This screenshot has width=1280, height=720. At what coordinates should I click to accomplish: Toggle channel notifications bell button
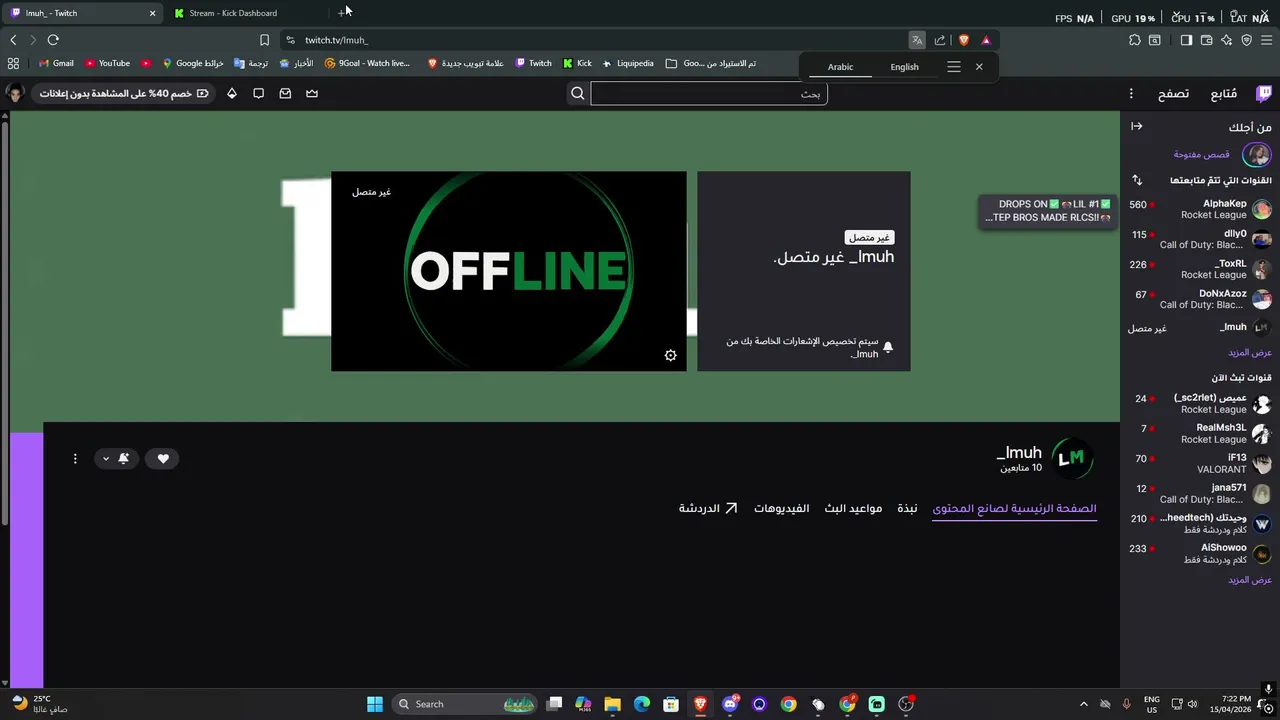pos(124,459)
